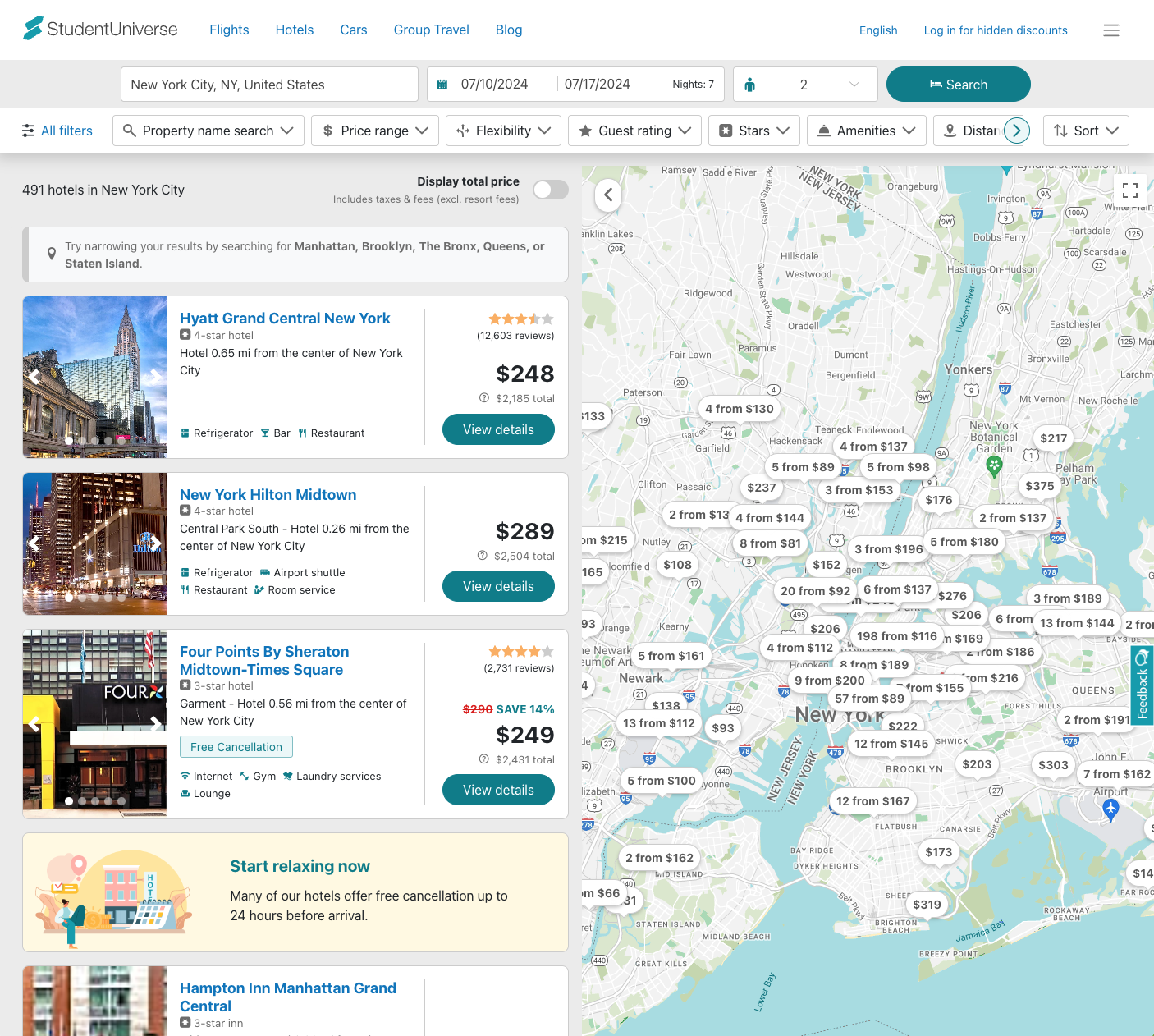Click the map marker 57 from $89

(x=869, y=699)
